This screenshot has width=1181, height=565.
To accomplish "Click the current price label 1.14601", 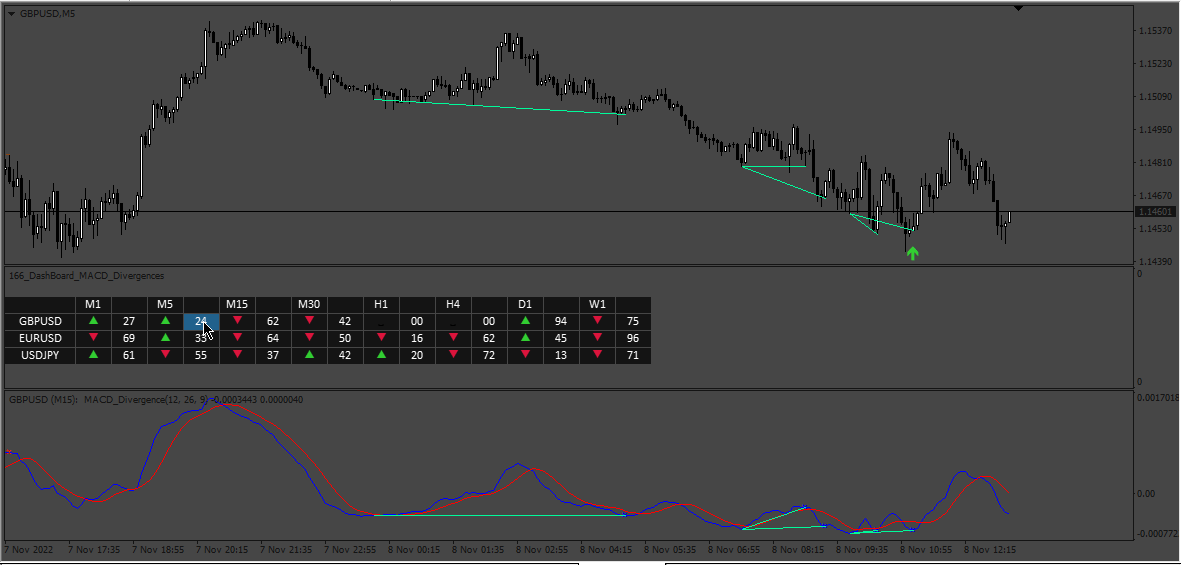I will (1155, 212).
